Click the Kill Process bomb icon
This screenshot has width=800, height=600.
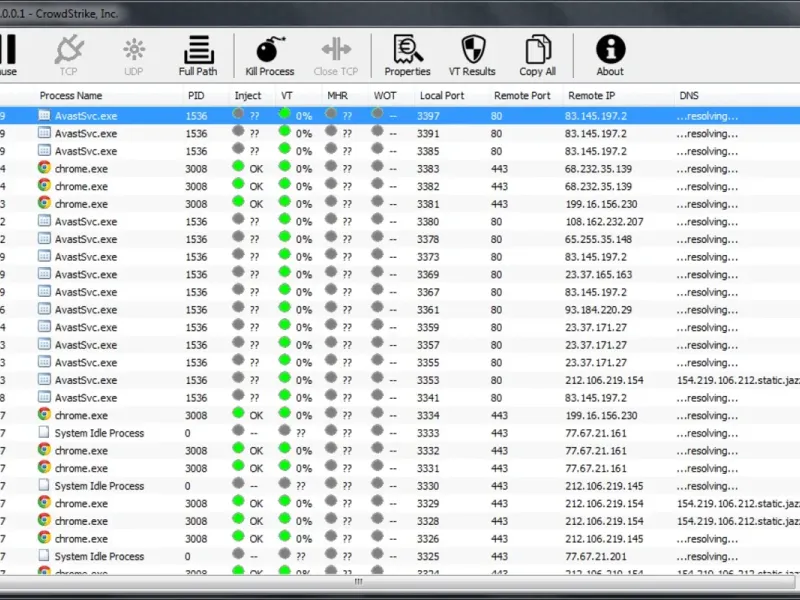(x=270, y=56)
